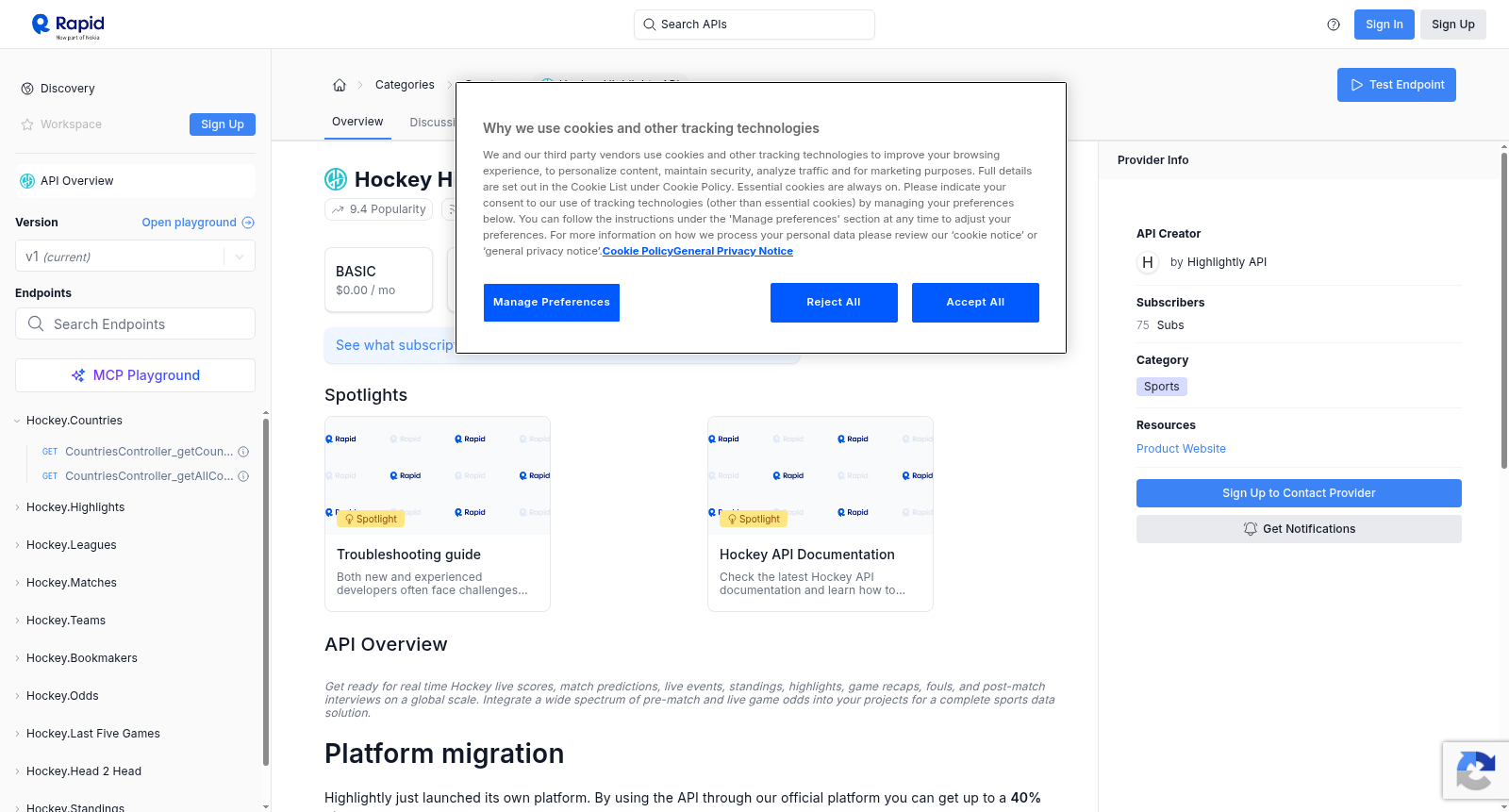This screenshot has height=812, width=1509.
Task: Click the Test Endpoint button
Action: [1397, 85]
